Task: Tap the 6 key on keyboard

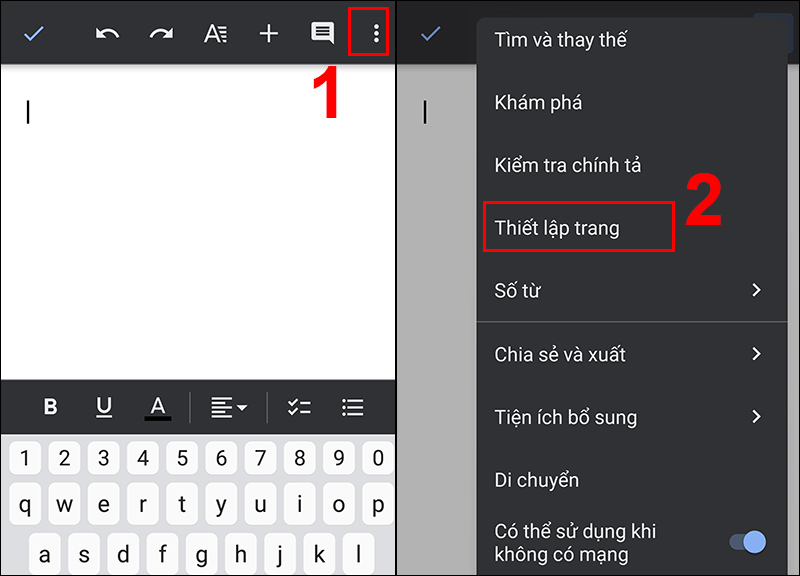Action: [221, 458]
